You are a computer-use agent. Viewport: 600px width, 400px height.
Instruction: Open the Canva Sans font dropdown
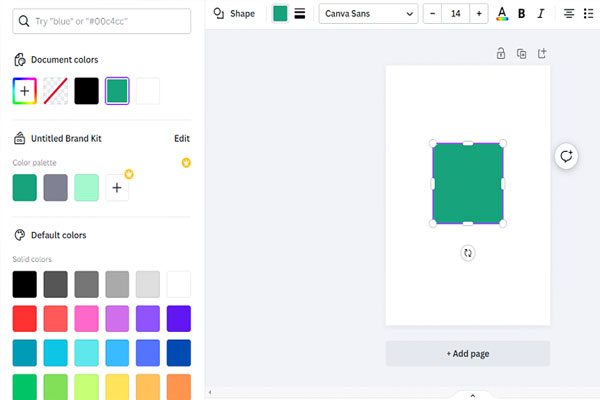coord(368,14)
